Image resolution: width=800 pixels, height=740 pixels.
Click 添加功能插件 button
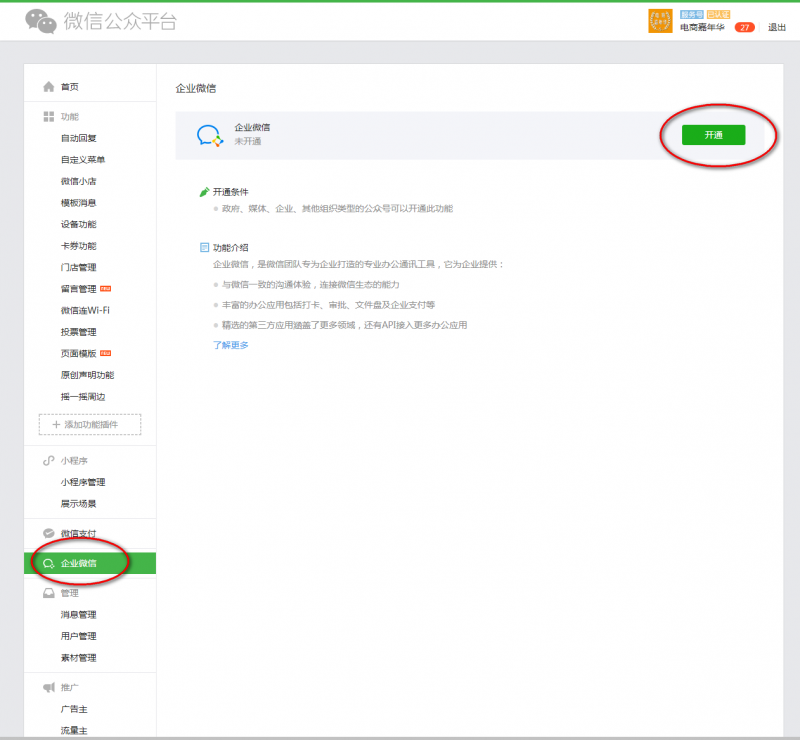coord(90,425)
